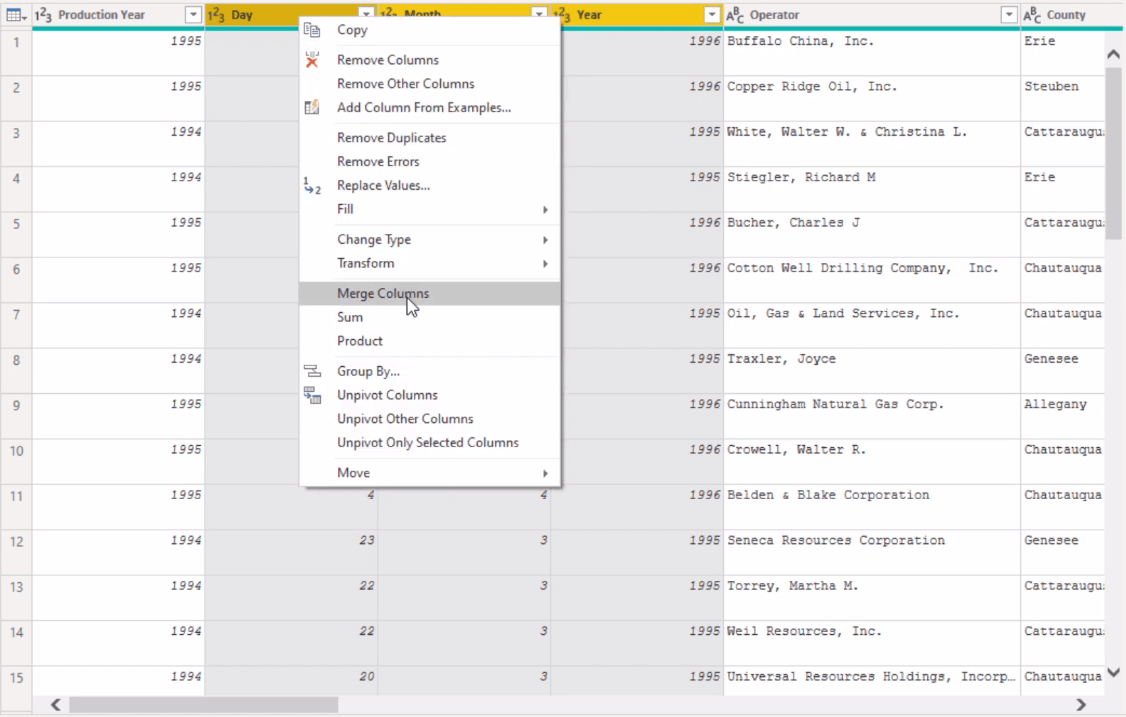This screenshot has height=717, width=1126.
Task: Select Unpivot Columns
Action: tap(429, 394)
